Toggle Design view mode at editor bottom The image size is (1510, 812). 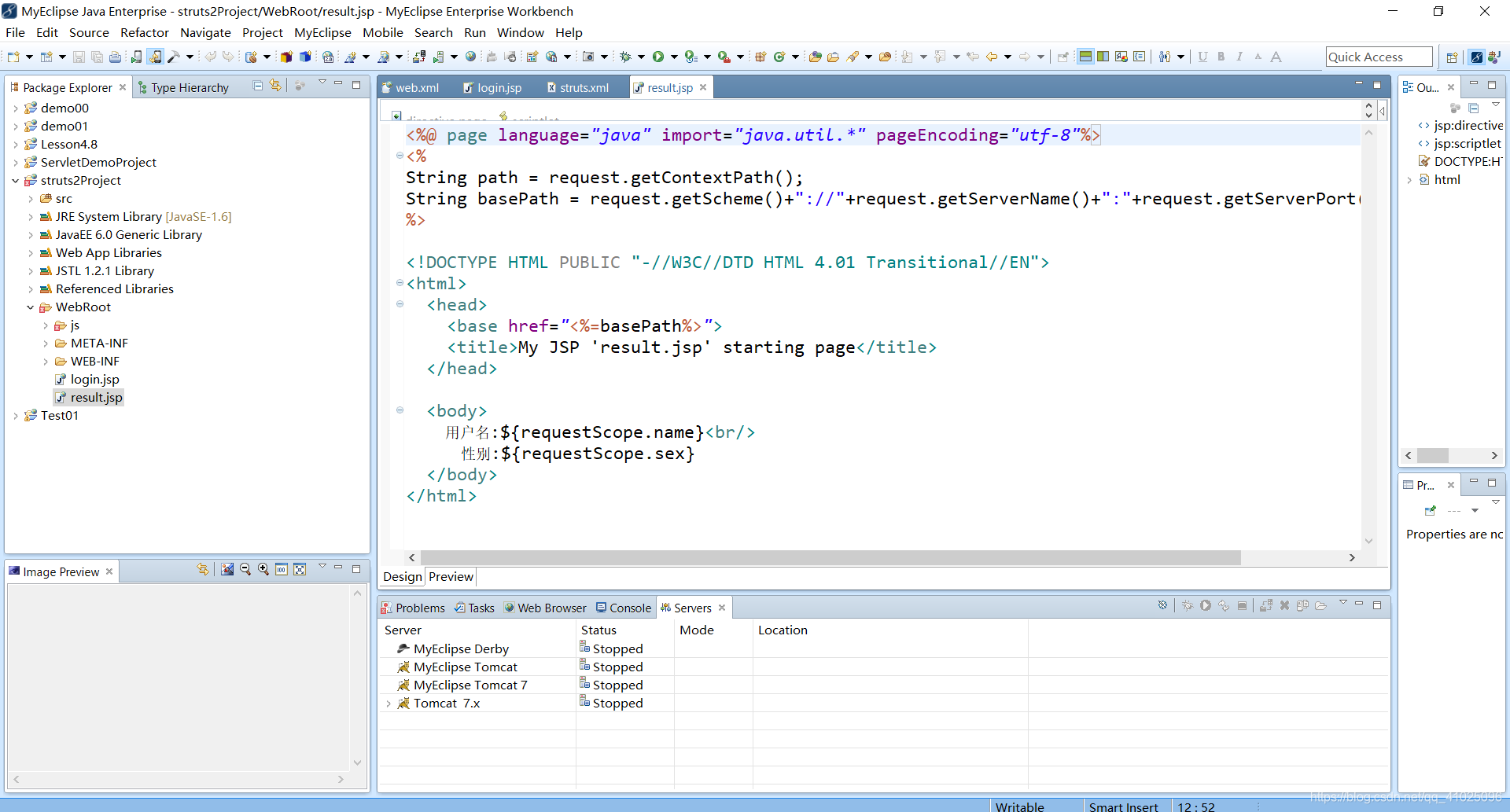point(403,577)
